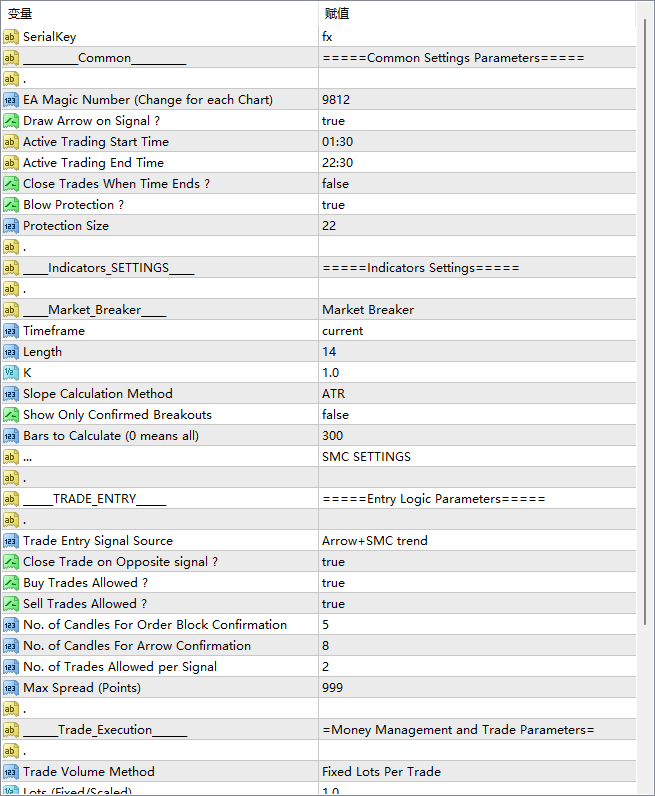Click the string icon beside SerialKey
Viewport: 655px width, 796px height.
point(11,37)
